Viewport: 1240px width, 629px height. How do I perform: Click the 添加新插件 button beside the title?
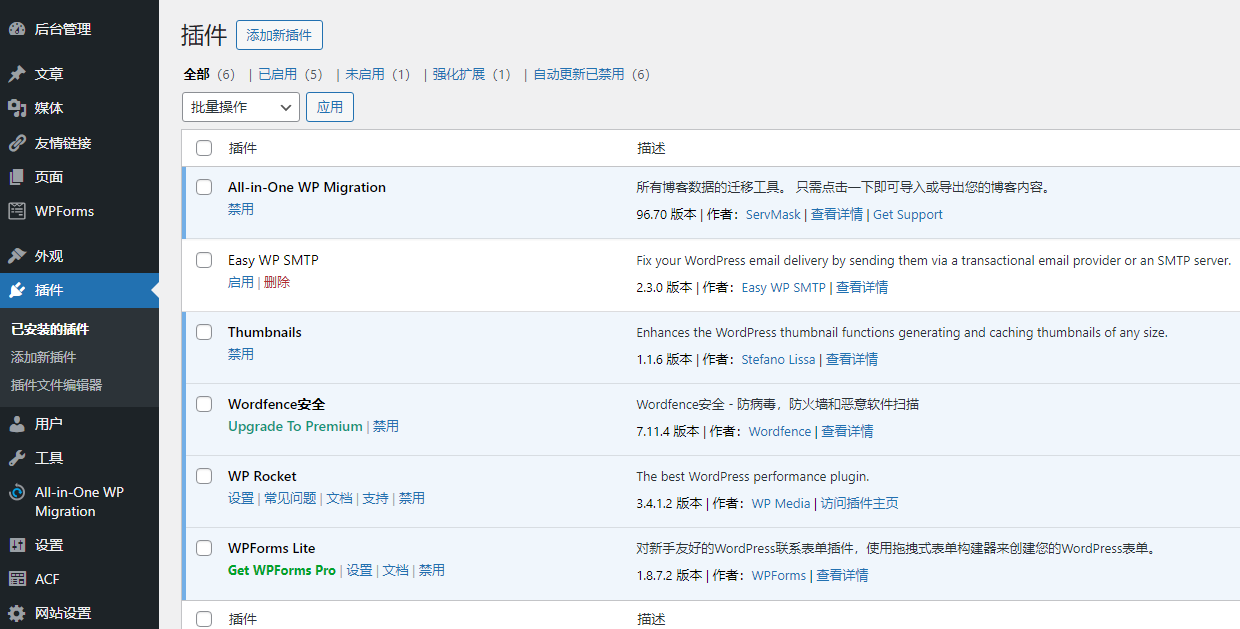click(279, 35)
